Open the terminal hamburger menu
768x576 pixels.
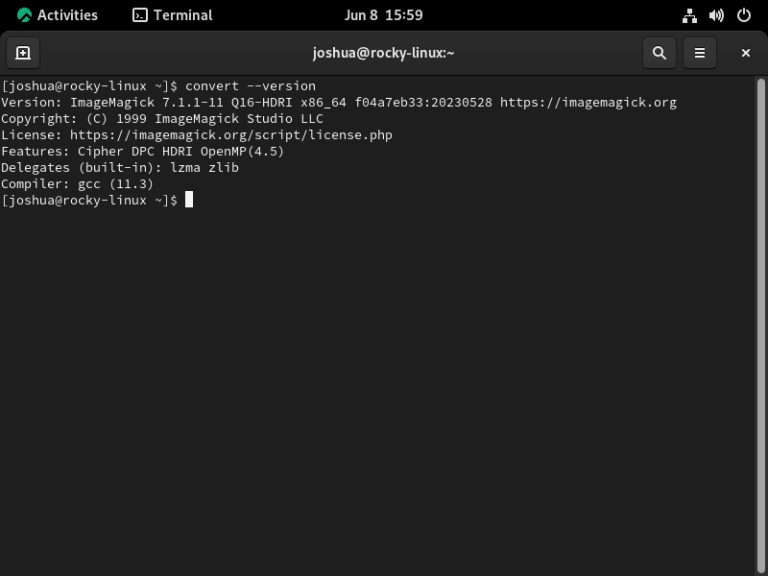(x=699, y=53)
